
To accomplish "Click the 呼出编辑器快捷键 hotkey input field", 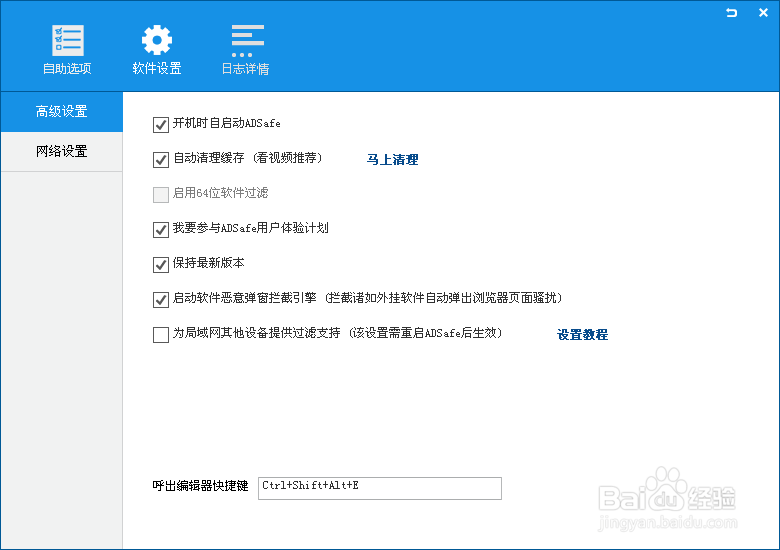I will [x=380, y=488].
